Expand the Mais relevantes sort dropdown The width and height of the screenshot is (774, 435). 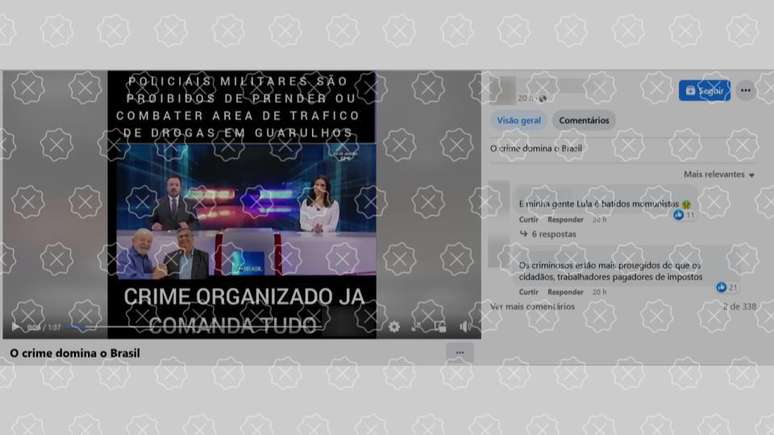[x=719, y=175]
